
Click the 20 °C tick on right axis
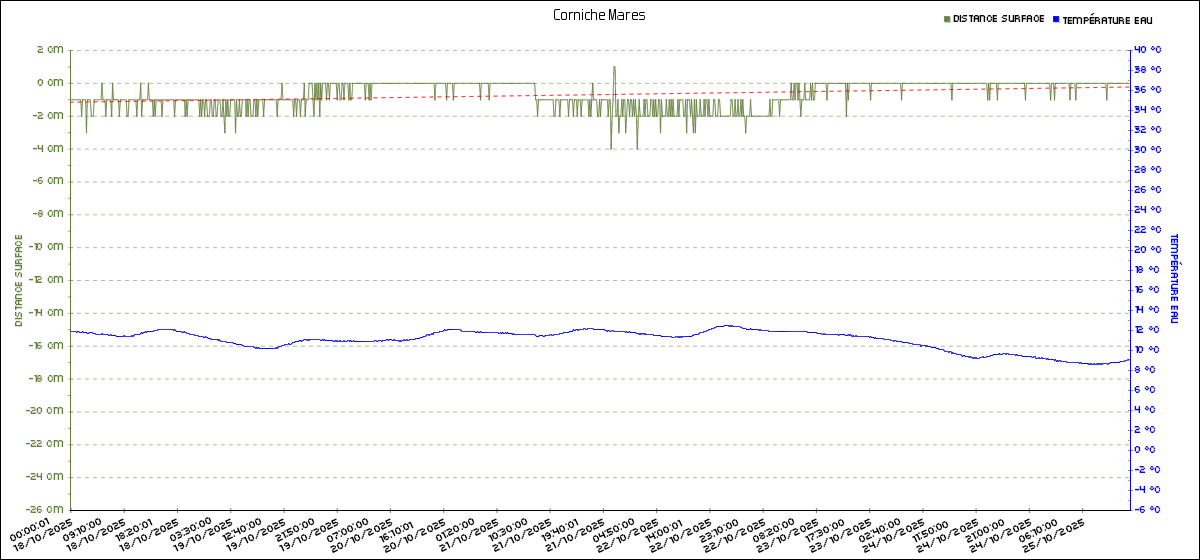1148,250
